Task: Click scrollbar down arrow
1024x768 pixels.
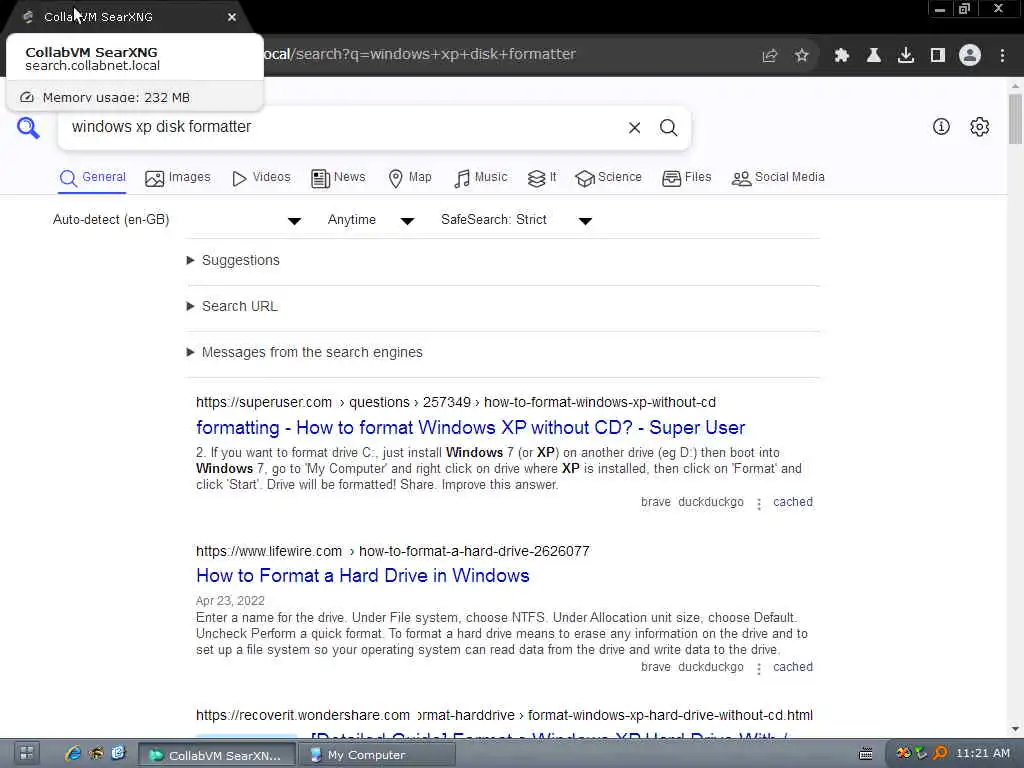Action: [x=1015, y=729]
